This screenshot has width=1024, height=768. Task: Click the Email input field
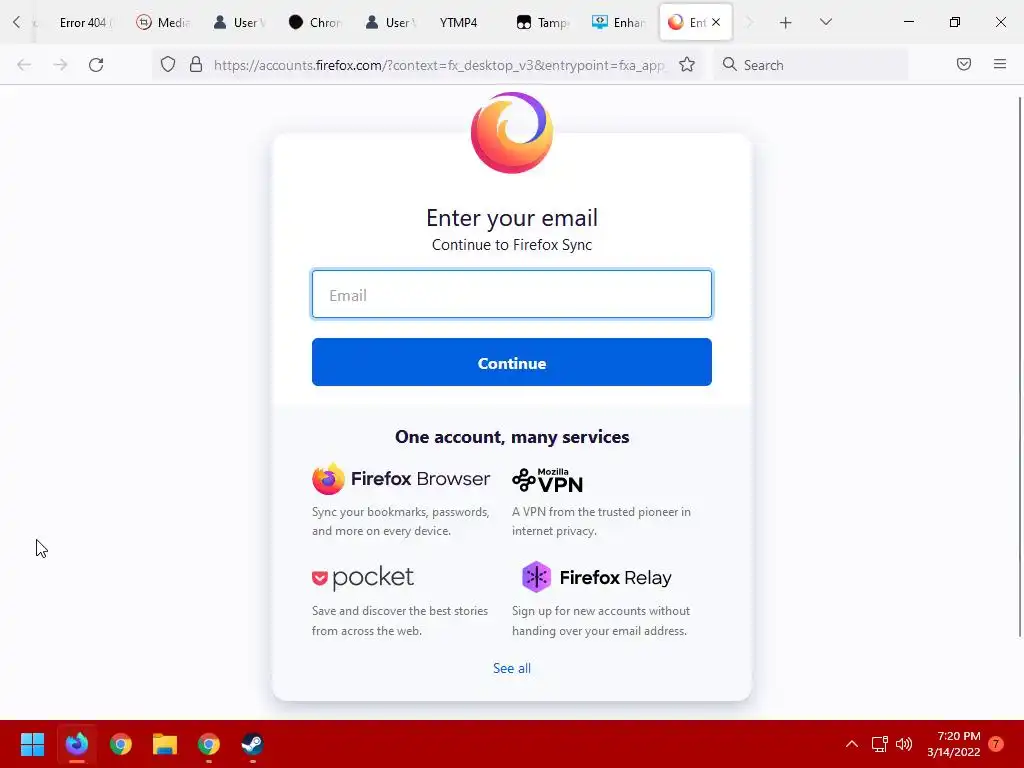[511, 295]
